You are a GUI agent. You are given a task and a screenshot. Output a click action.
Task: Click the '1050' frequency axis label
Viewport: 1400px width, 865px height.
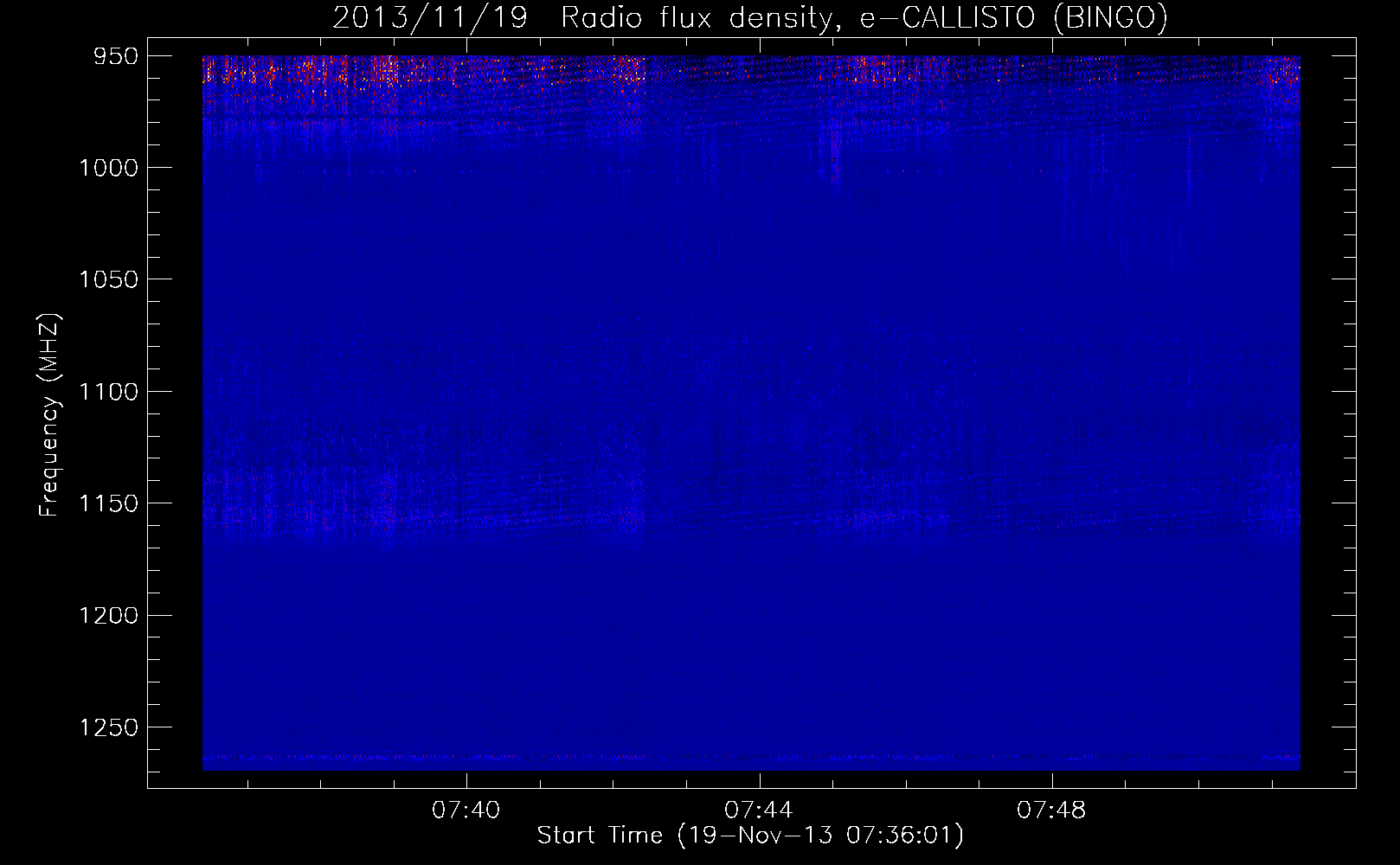pyautogui.click(x=108, y=279)
